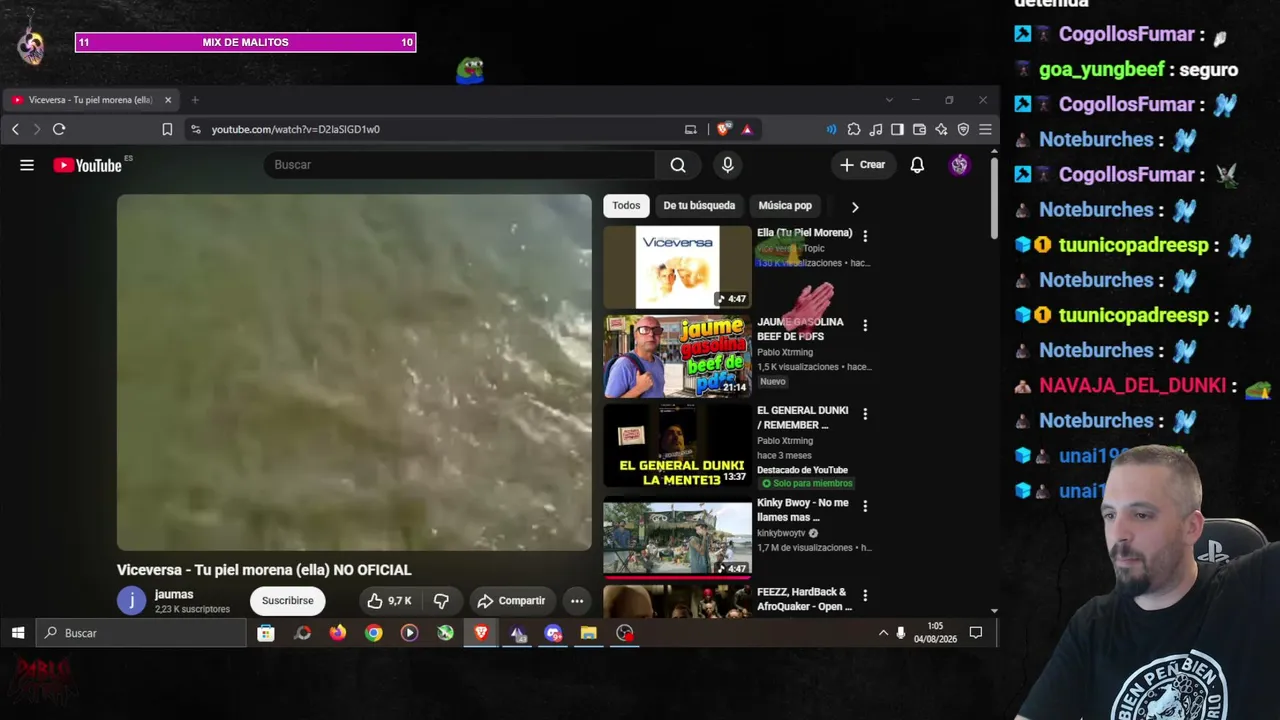This screenshot has width=1280, height=720.
Task: Open Brave Shields lion icon
Action: point(723,129)
